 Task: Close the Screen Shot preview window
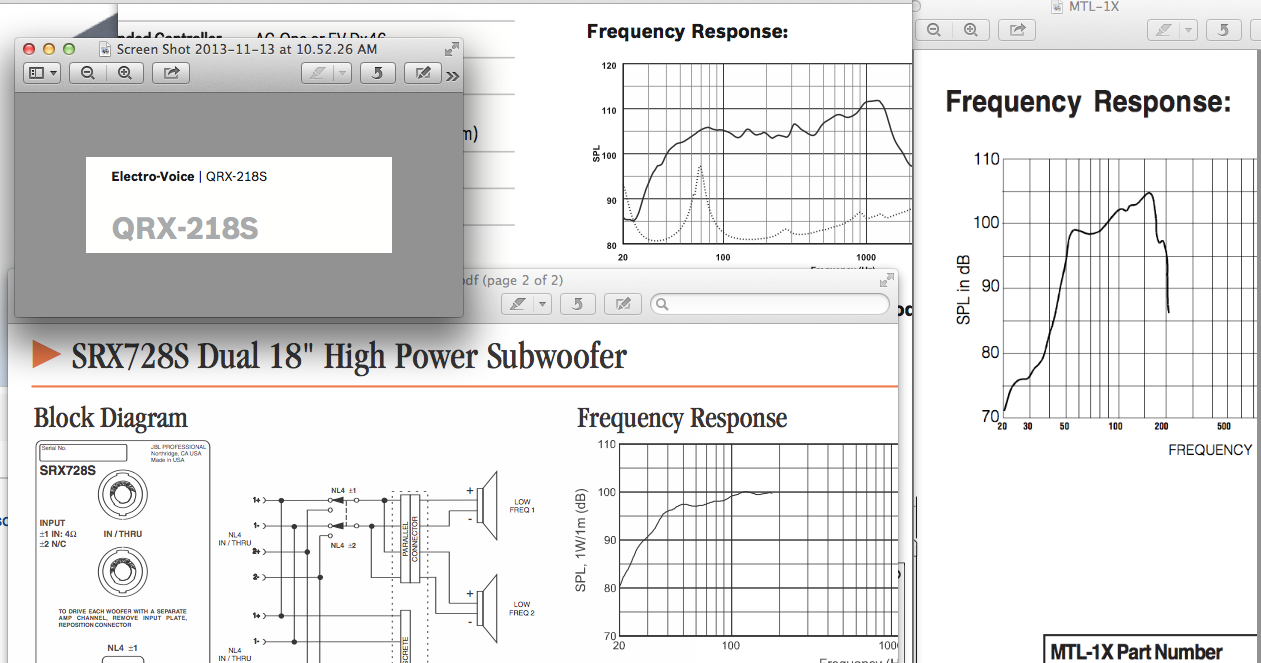coord(29,48)
